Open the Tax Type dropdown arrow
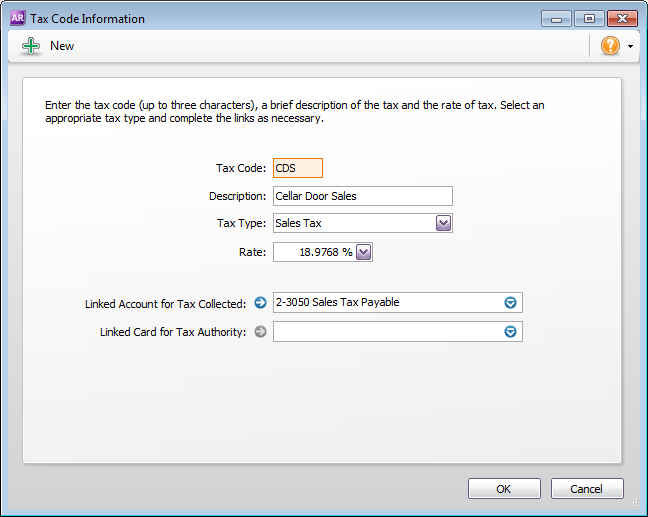This screenshot has height=517, width=648. click(x=444, y=224)
